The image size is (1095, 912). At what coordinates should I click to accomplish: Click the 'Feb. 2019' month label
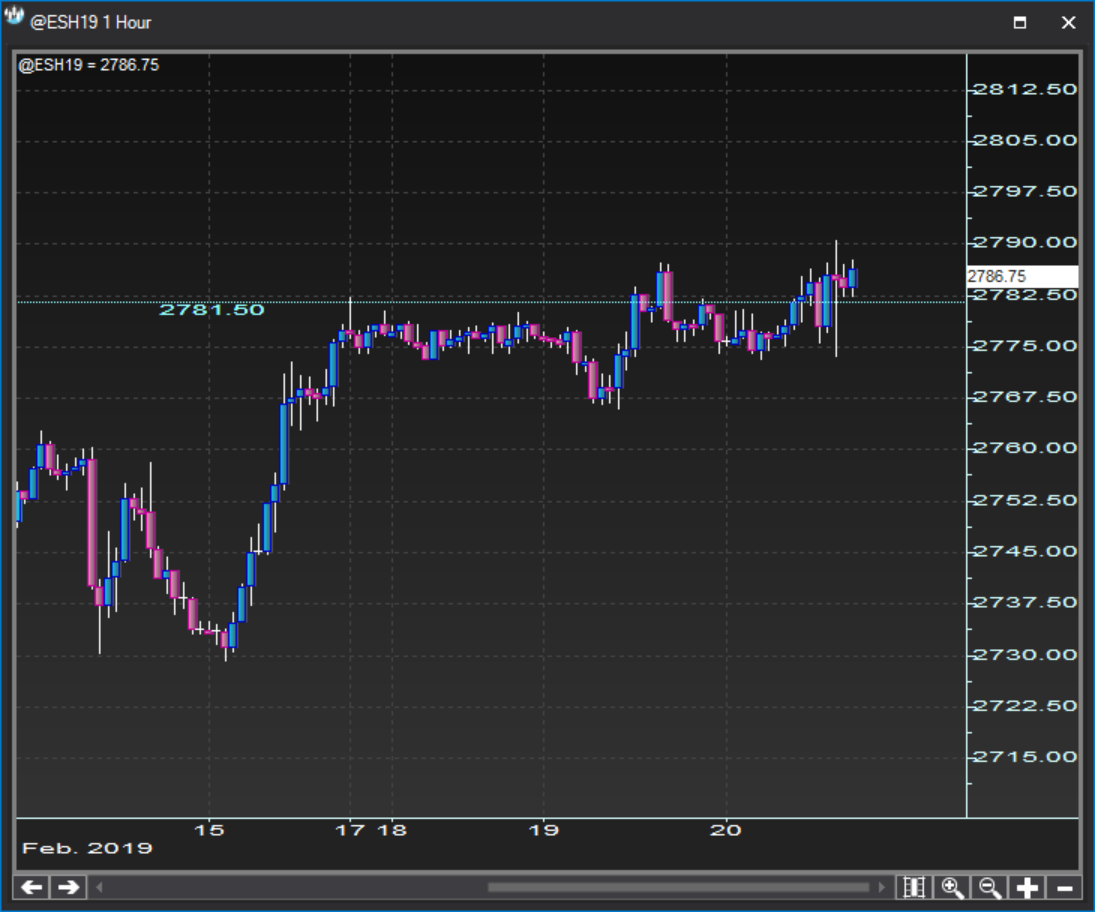click(87, 848)
